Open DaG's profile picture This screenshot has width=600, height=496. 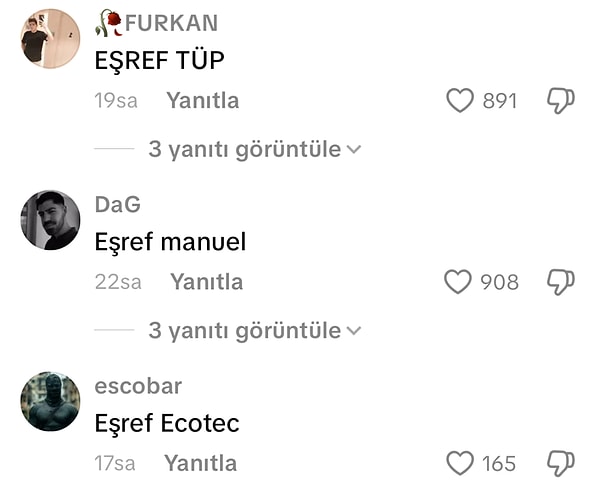click(x=50, y=220)
